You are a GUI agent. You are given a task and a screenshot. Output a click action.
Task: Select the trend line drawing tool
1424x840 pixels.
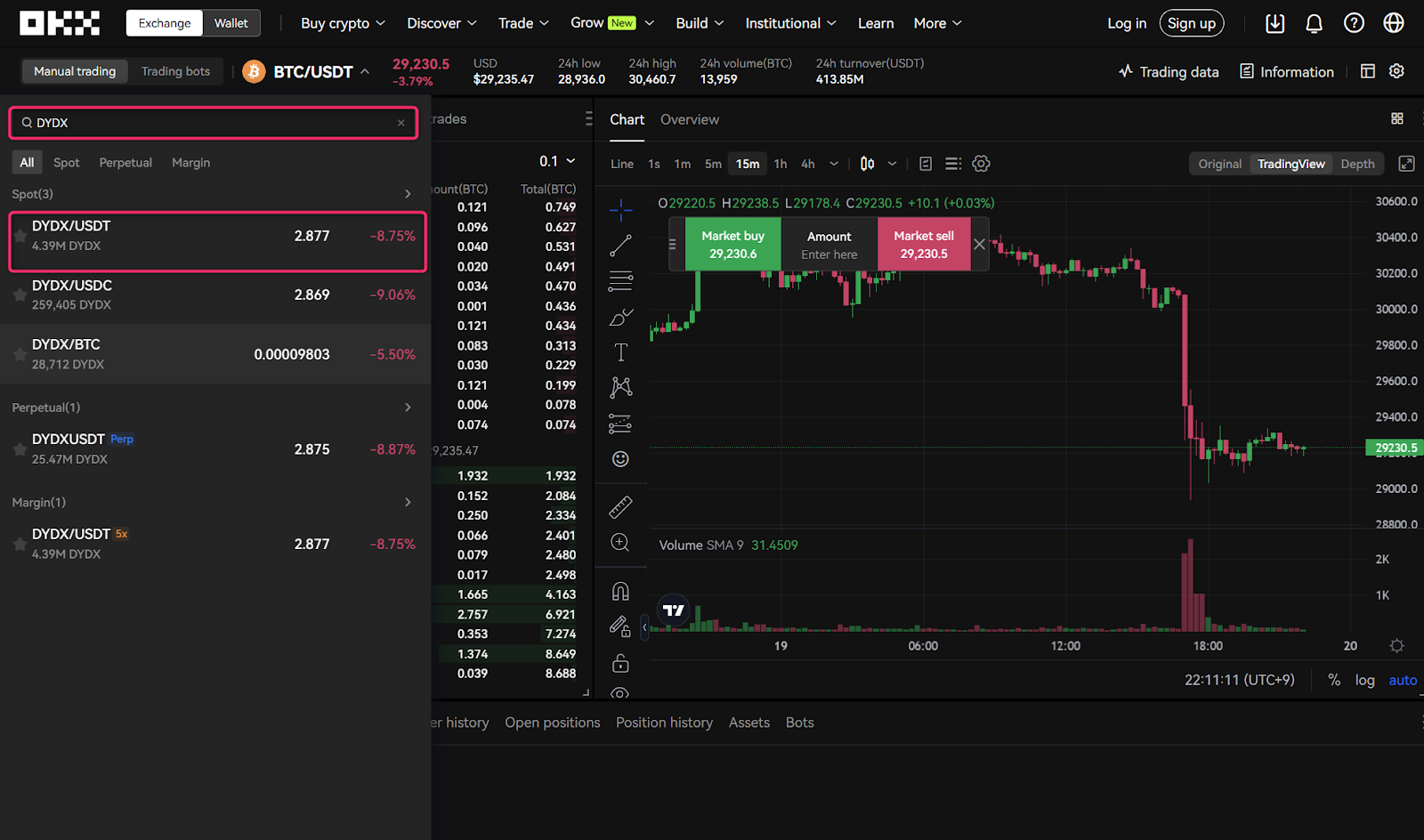pos(620,246)
